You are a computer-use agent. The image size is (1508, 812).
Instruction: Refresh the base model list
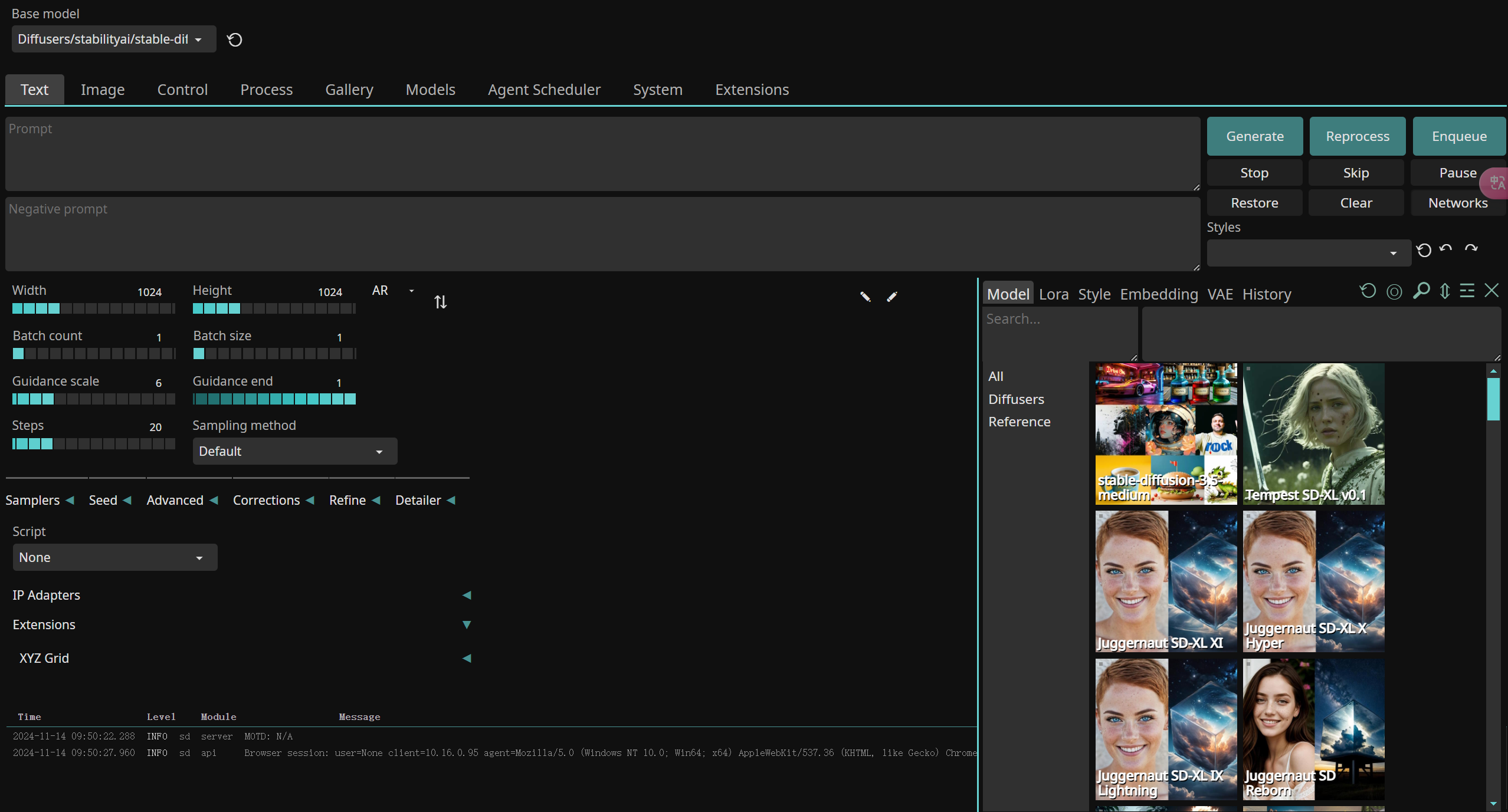(x=235, y=40)
